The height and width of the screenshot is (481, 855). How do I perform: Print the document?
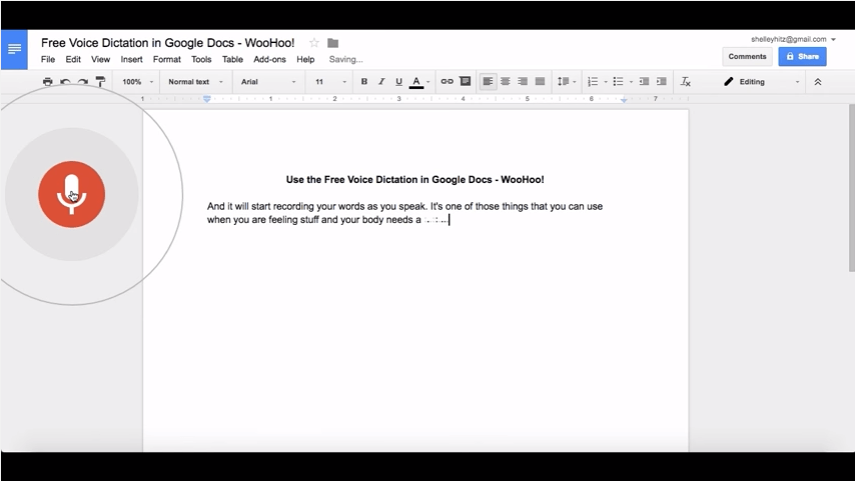[x=47, y=82]
